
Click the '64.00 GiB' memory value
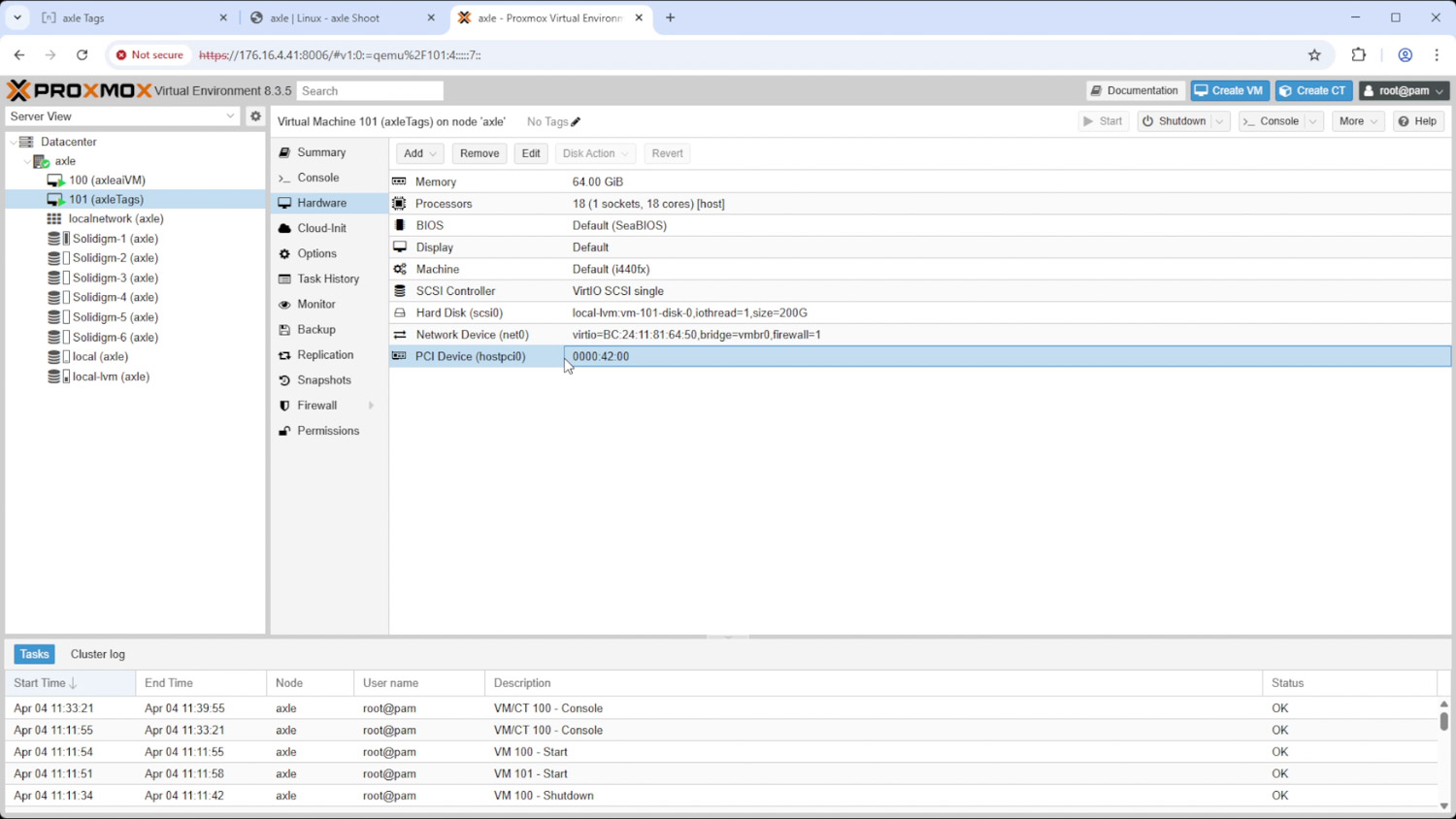tap(598, 181)
